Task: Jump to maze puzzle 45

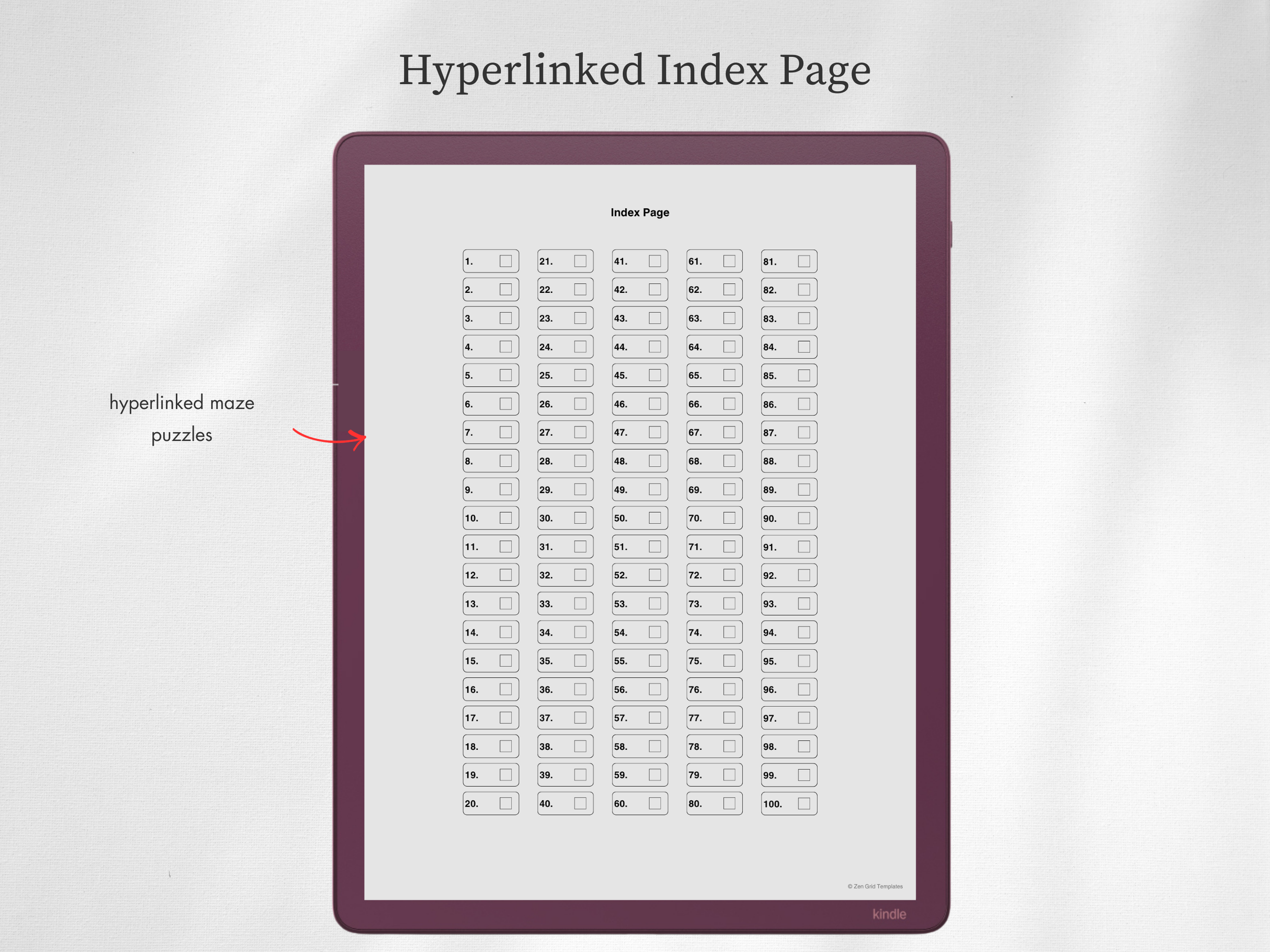Action: [640, 375]
